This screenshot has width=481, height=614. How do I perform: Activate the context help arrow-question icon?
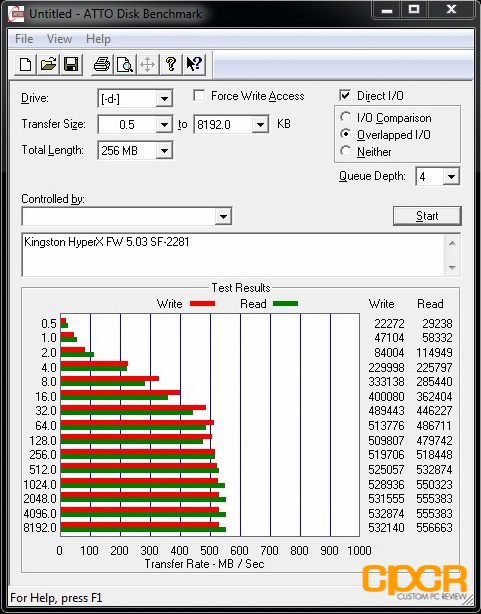click(x=193, y=64)
